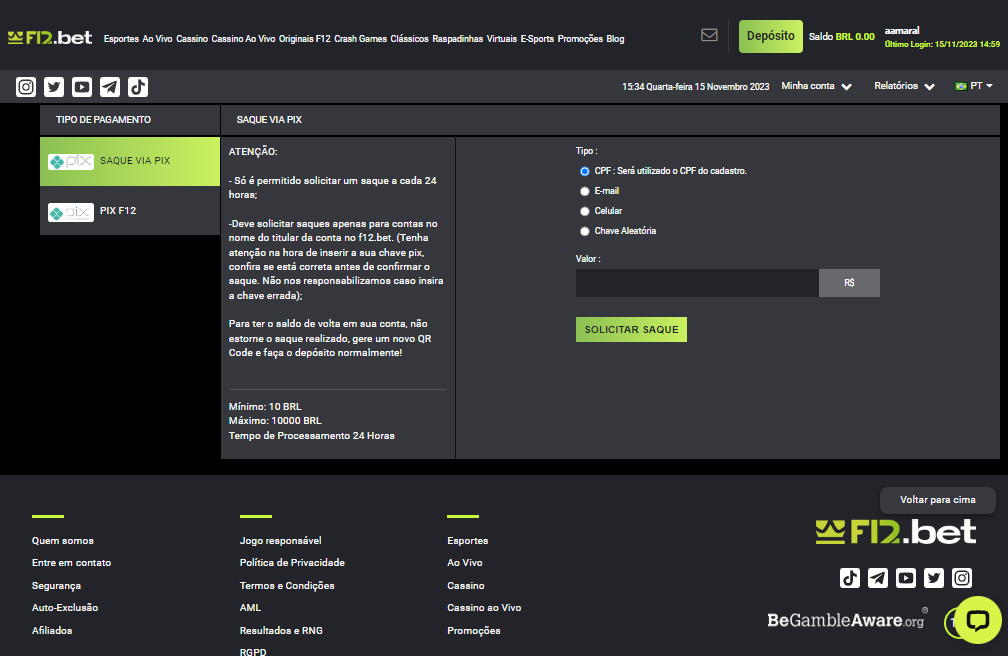Select the Saque via Pix payment type

(130, 161)
